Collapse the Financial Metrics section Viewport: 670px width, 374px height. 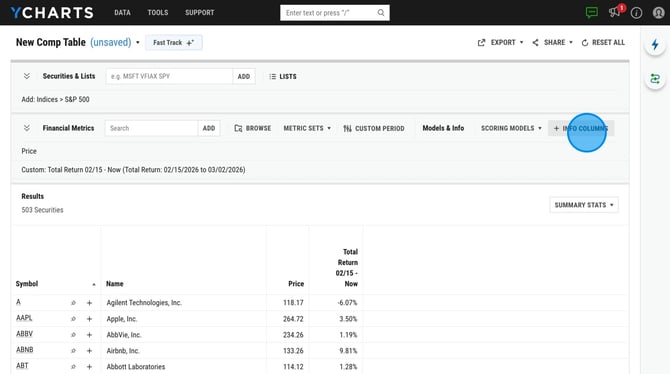[26, 128]
